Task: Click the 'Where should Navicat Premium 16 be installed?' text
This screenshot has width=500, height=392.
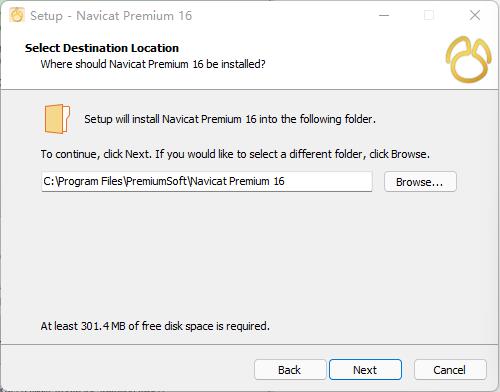Action: click(153, 64)
